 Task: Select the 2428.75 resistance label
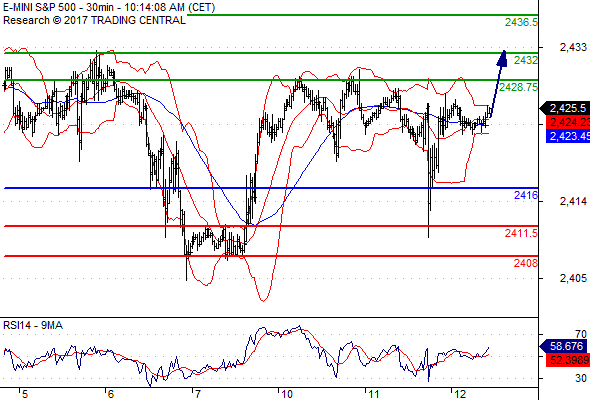519,87
